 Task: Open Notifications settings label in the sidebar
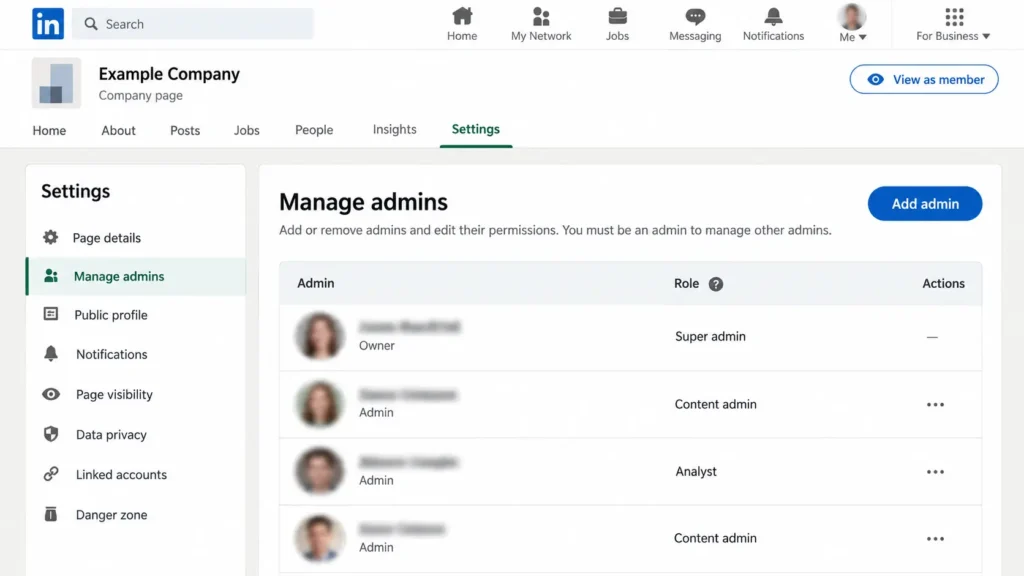click(112, 354)
